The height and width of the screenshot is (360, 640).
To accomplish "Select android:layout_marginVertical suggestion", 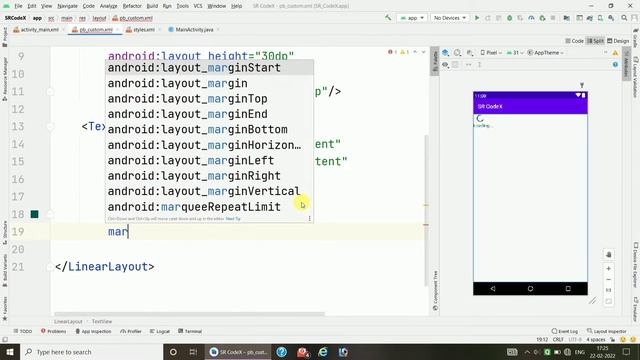I will tap(209, 191).
